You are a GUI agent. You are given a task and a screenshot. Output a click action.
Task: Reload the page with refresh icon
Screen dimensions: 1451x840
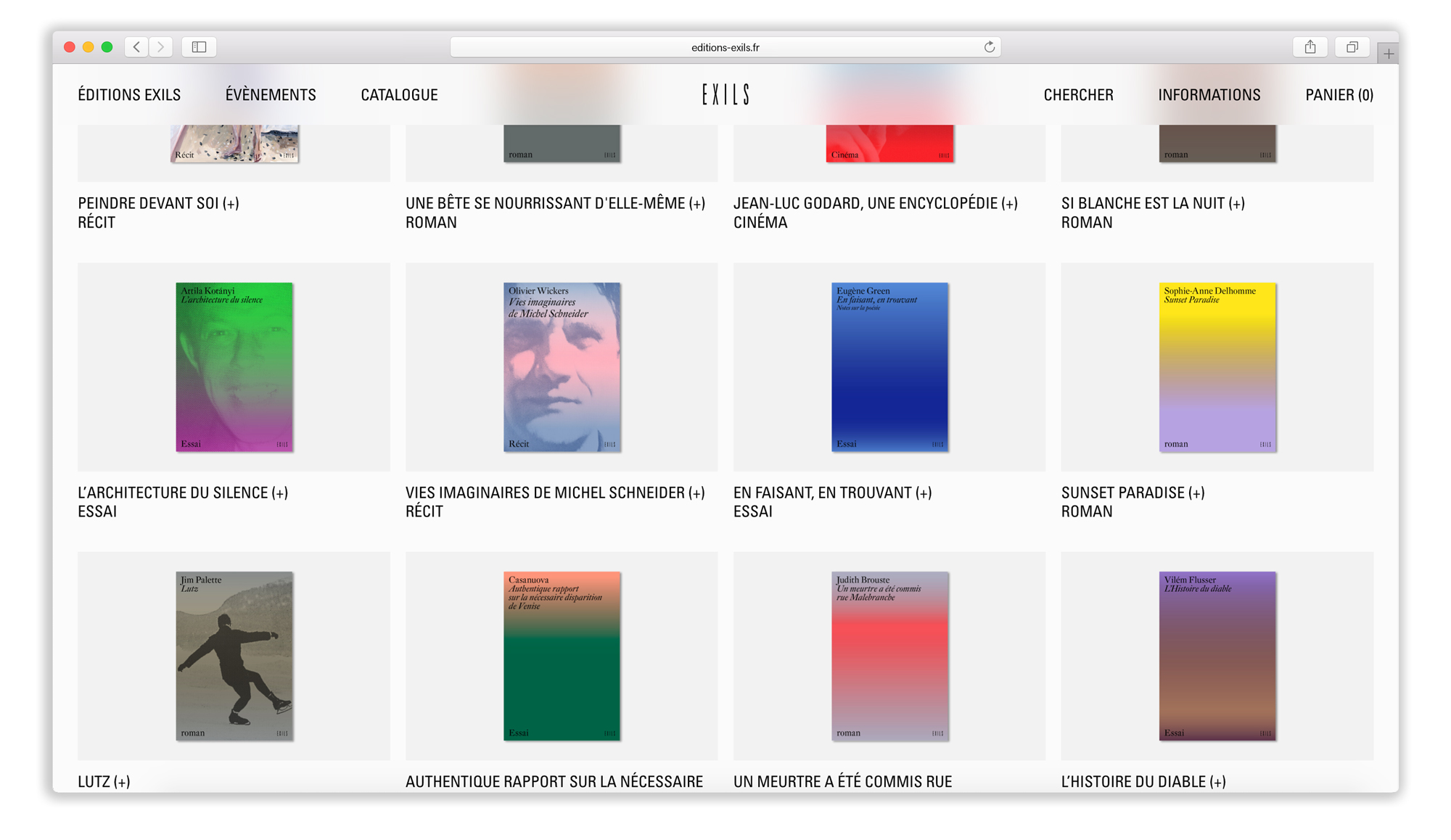click(x=989, y=47)
